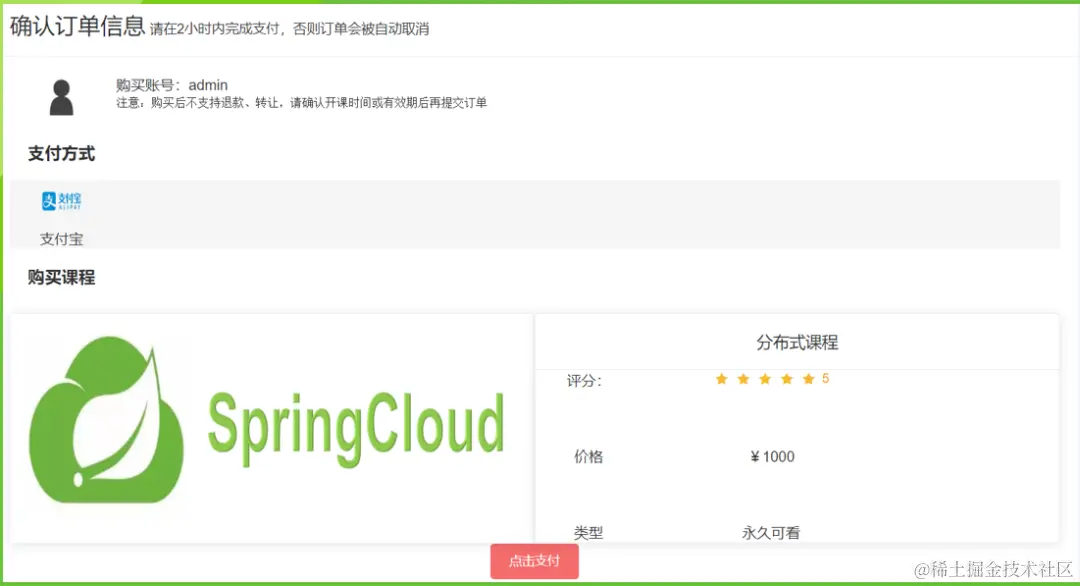Select the user avatar silhouette icon
Viewport: 1080px width, 586px height.
62,97
